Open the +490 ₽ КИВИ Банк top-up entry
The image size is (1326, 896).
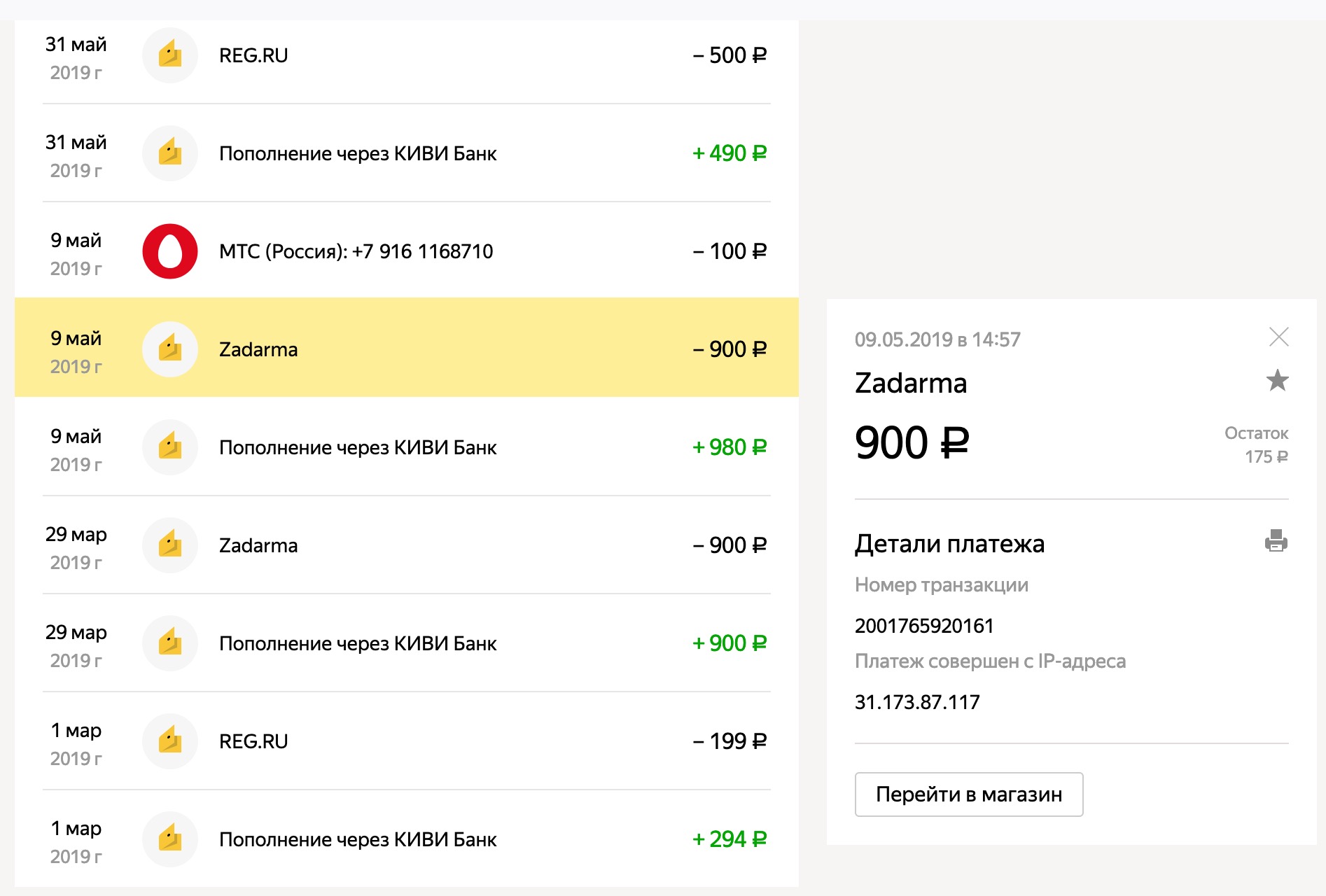(x=407, y=153)
